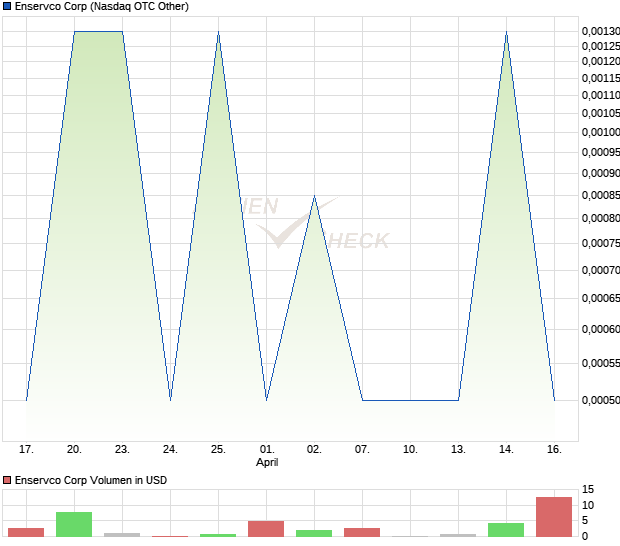Click the 0,00115 price axis value
This screenshot has width=620, height=546.
601,78
